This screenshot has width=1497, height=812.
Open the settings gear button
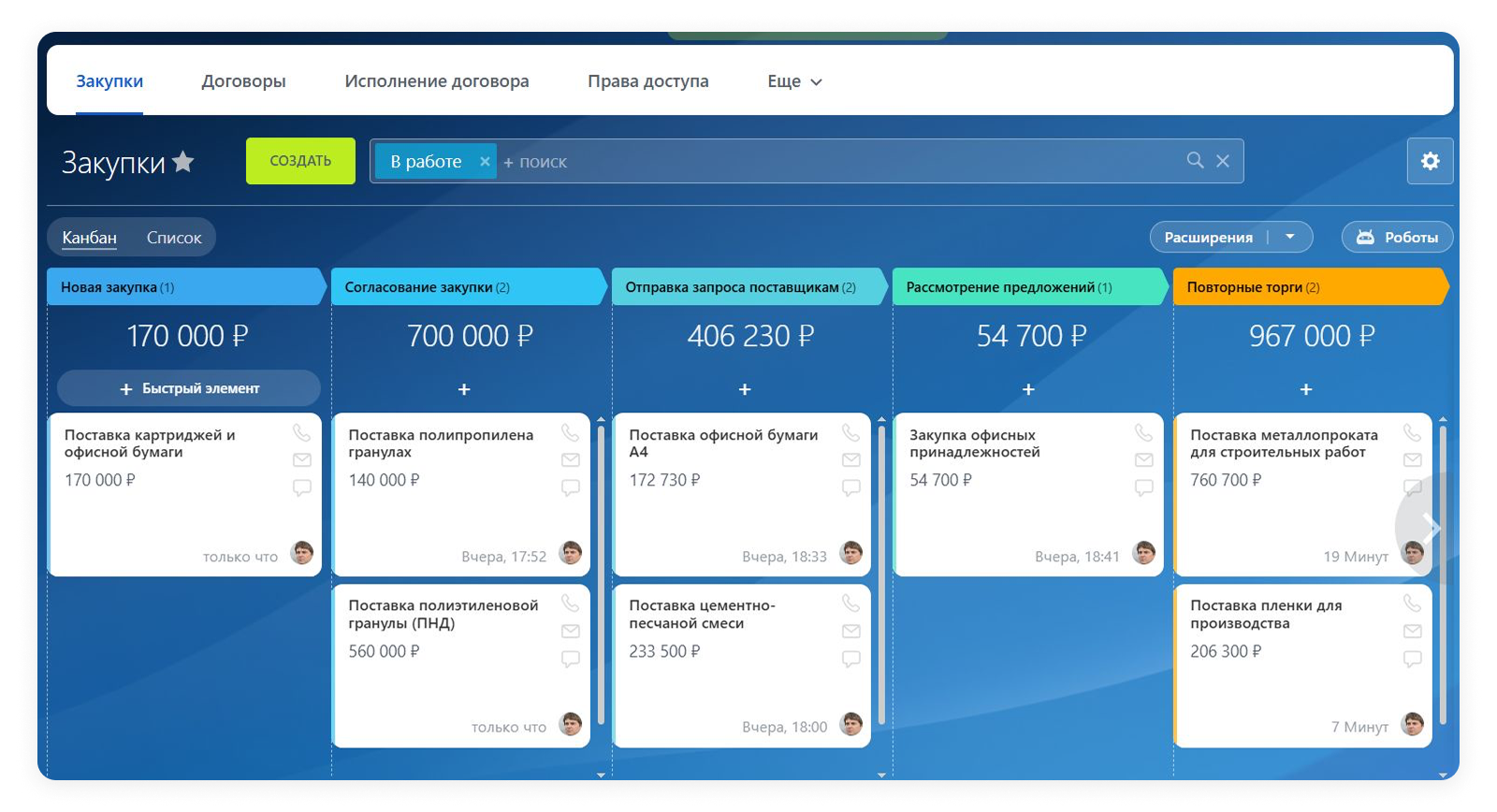(x=1430, y=161)
